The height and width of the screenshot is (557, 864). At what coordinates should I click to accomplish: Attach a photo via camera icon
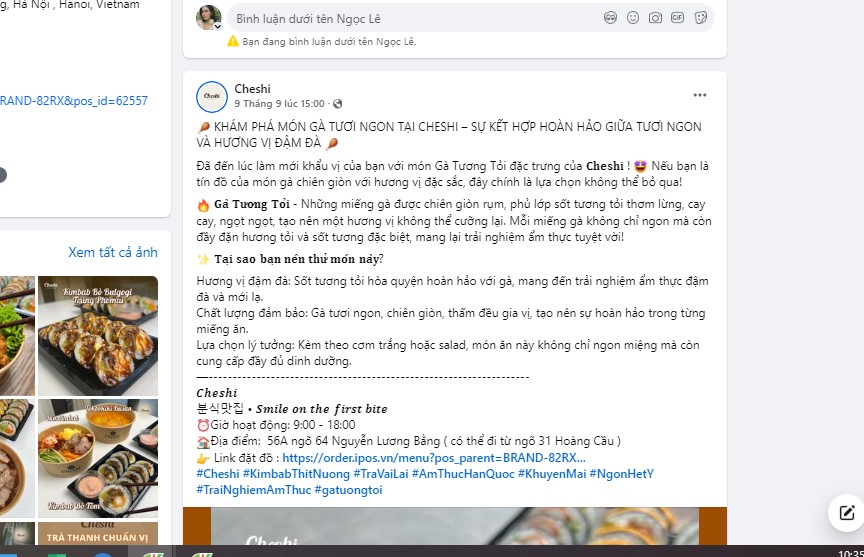pos(655,18)
